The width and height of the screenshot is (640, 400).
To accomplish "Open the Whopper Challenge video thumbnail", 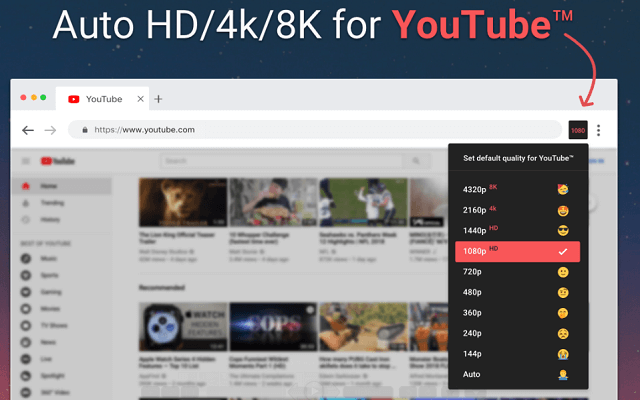I will 273,202.
